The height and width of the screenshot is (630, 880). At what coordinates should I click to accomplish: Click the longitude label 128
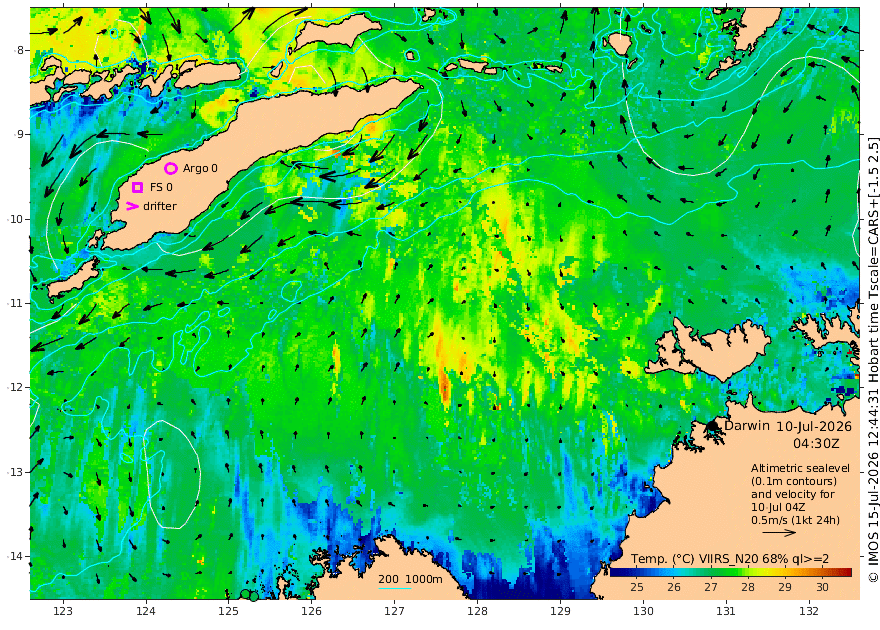[477, 611]
